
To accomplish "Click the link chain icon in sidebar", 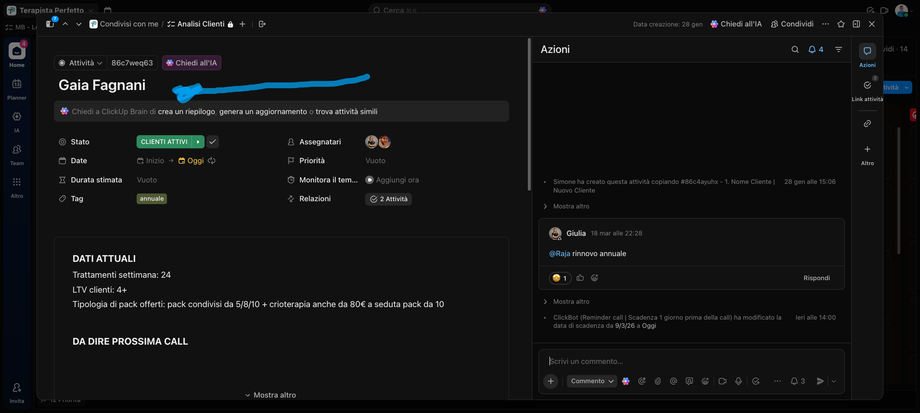I will tap(867, 124).
